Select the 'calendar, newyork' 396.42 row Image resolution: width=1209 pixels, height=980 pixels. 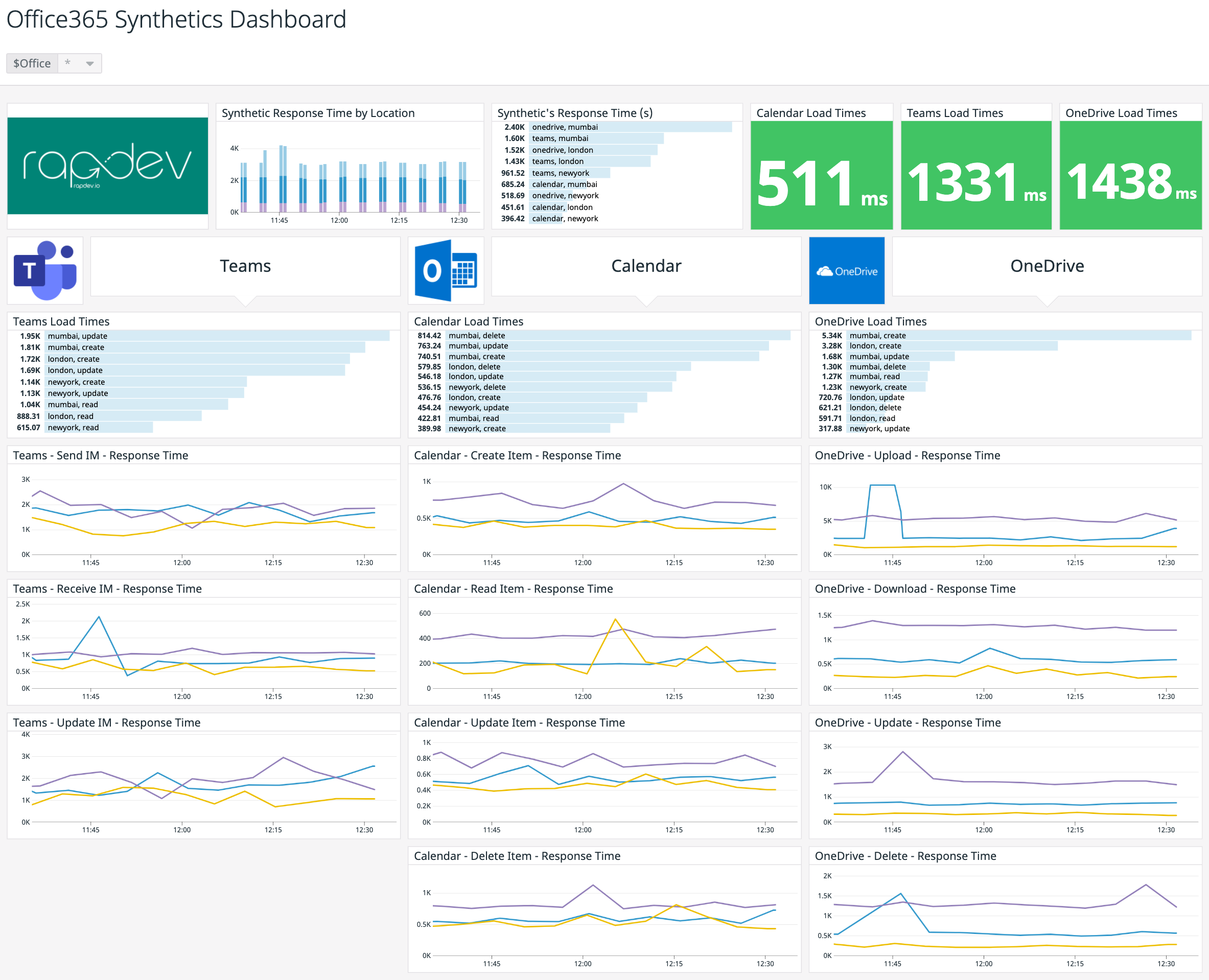617,219
